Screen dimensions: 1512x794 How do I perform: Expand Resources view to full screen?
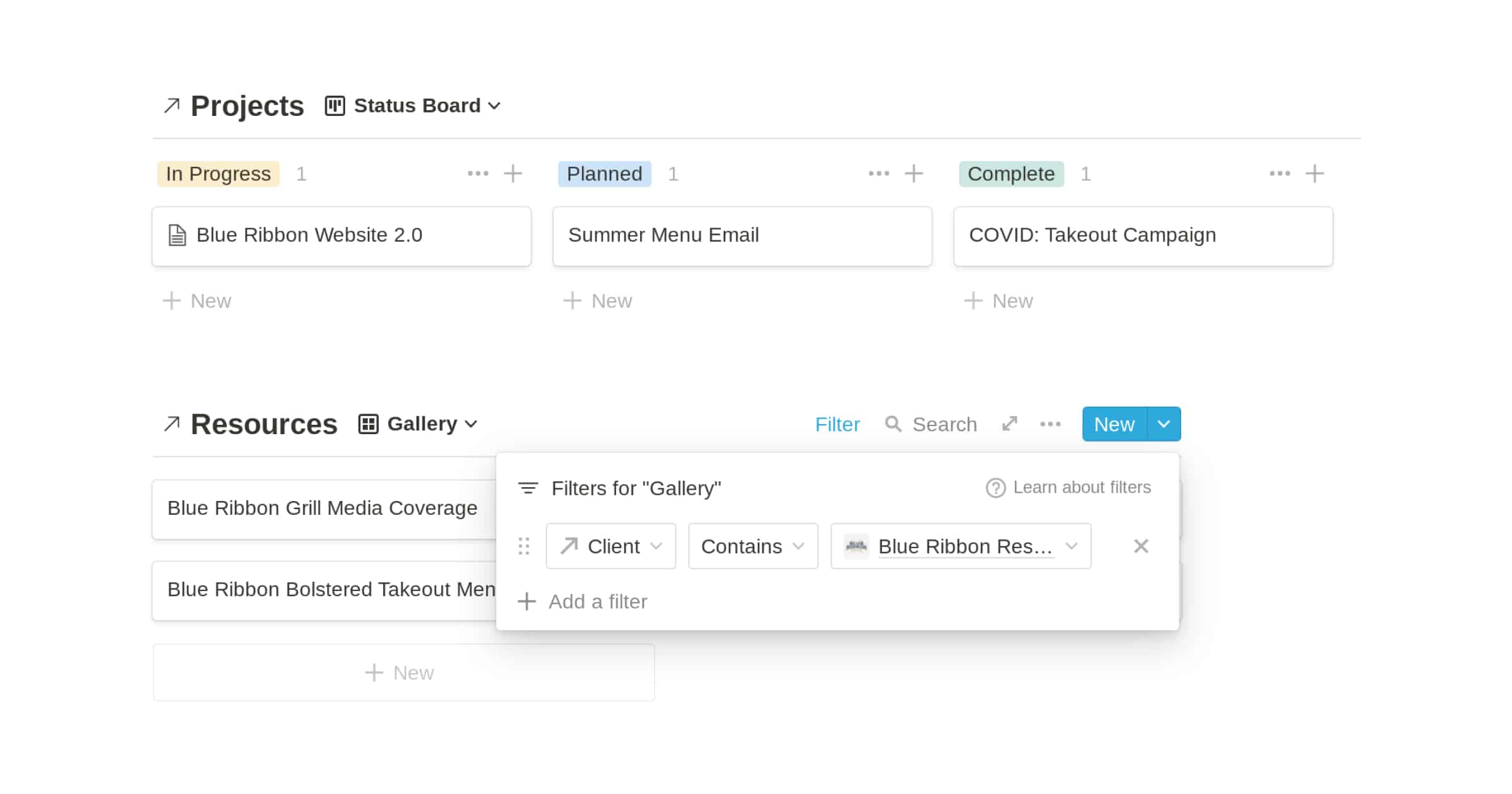1009,424
